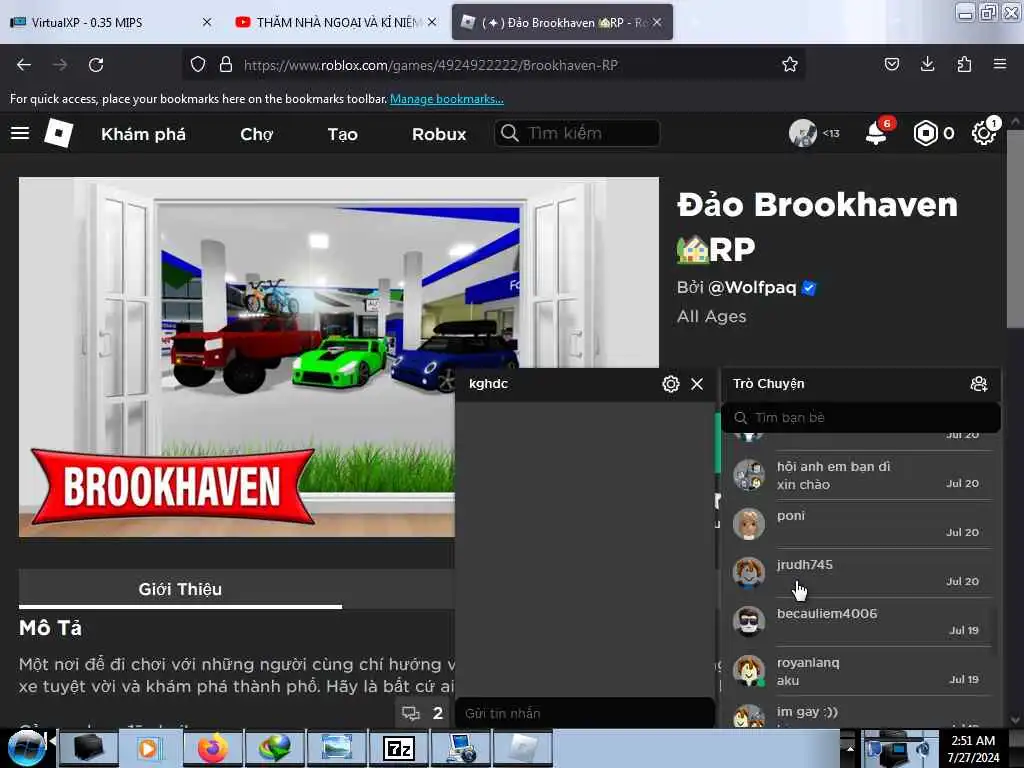Switch to the THĂM NHÀ NGOẠI YouTube tab
Viewport: 1024px width, 768px height.
(x=337, y=22)
